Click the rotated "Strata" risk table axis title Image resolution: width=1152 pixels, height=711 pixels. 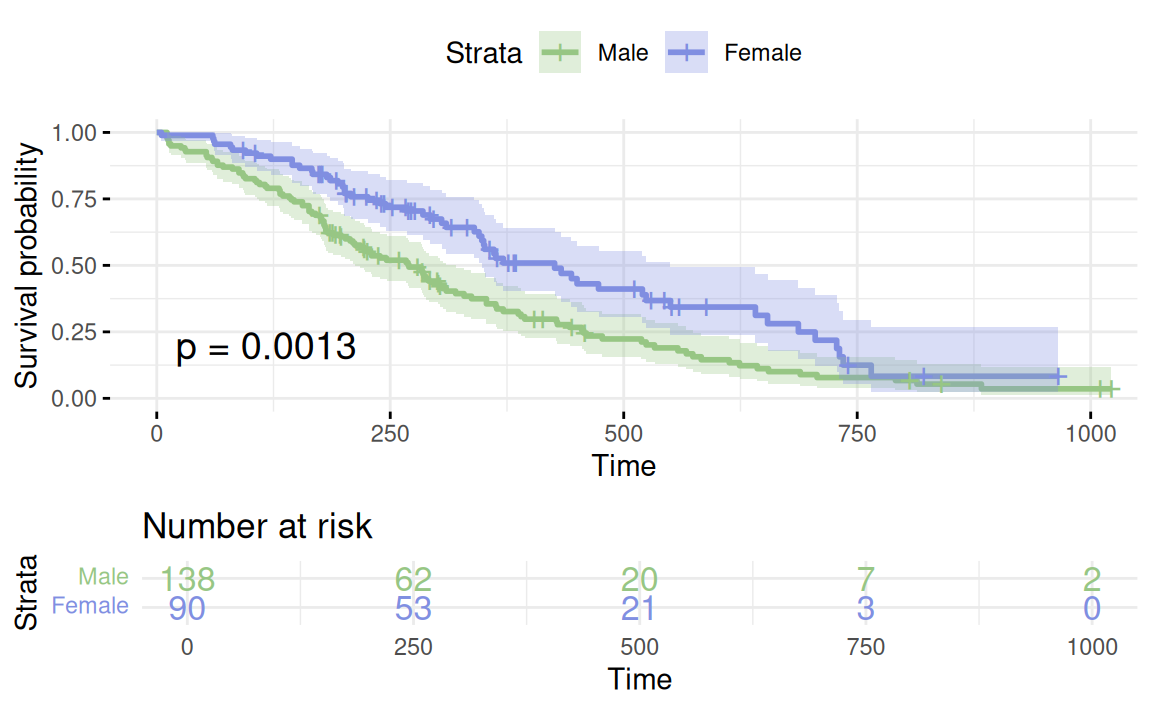29,593
